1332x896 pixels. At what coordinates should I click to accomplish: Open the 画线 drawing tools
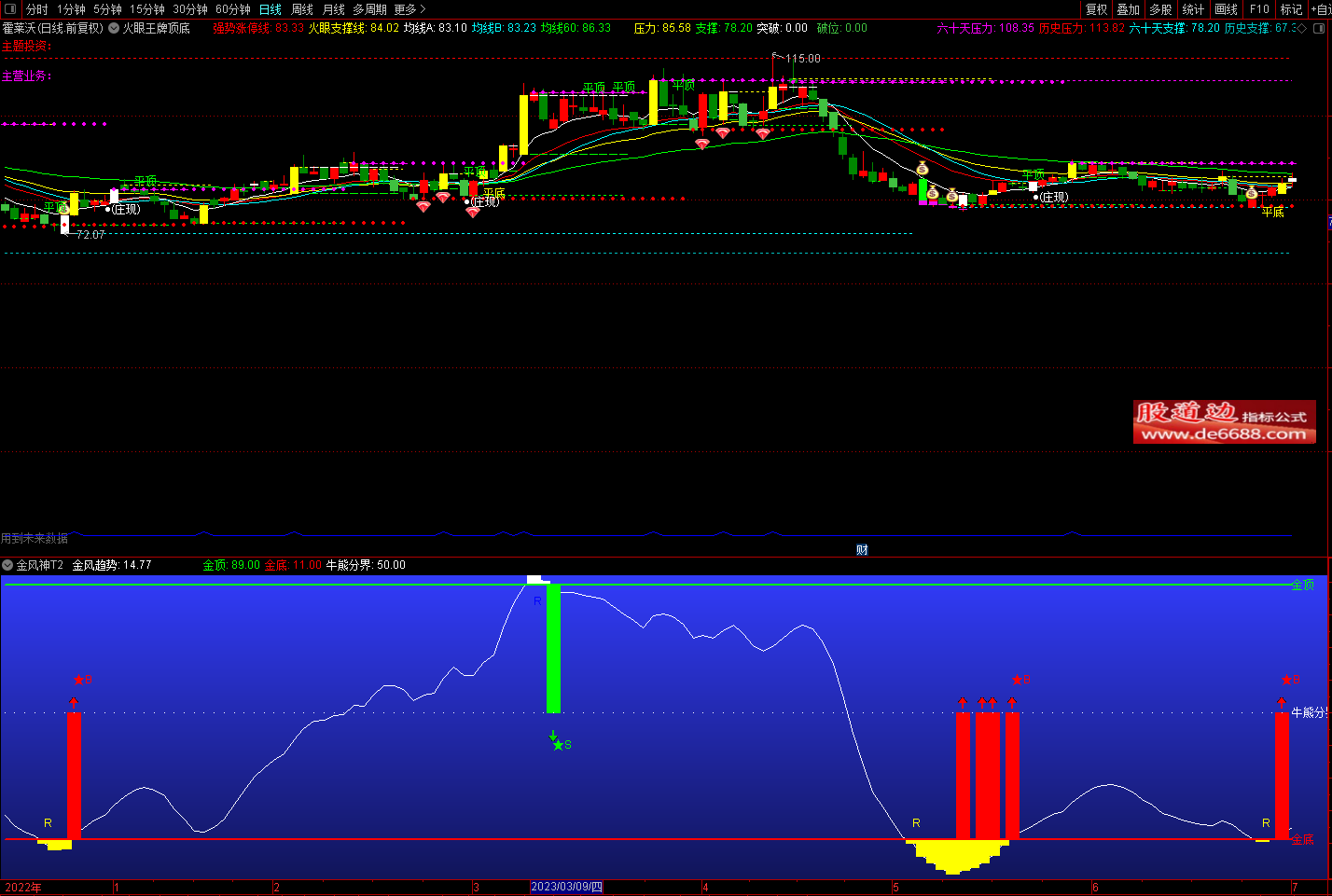[1226, 9]
